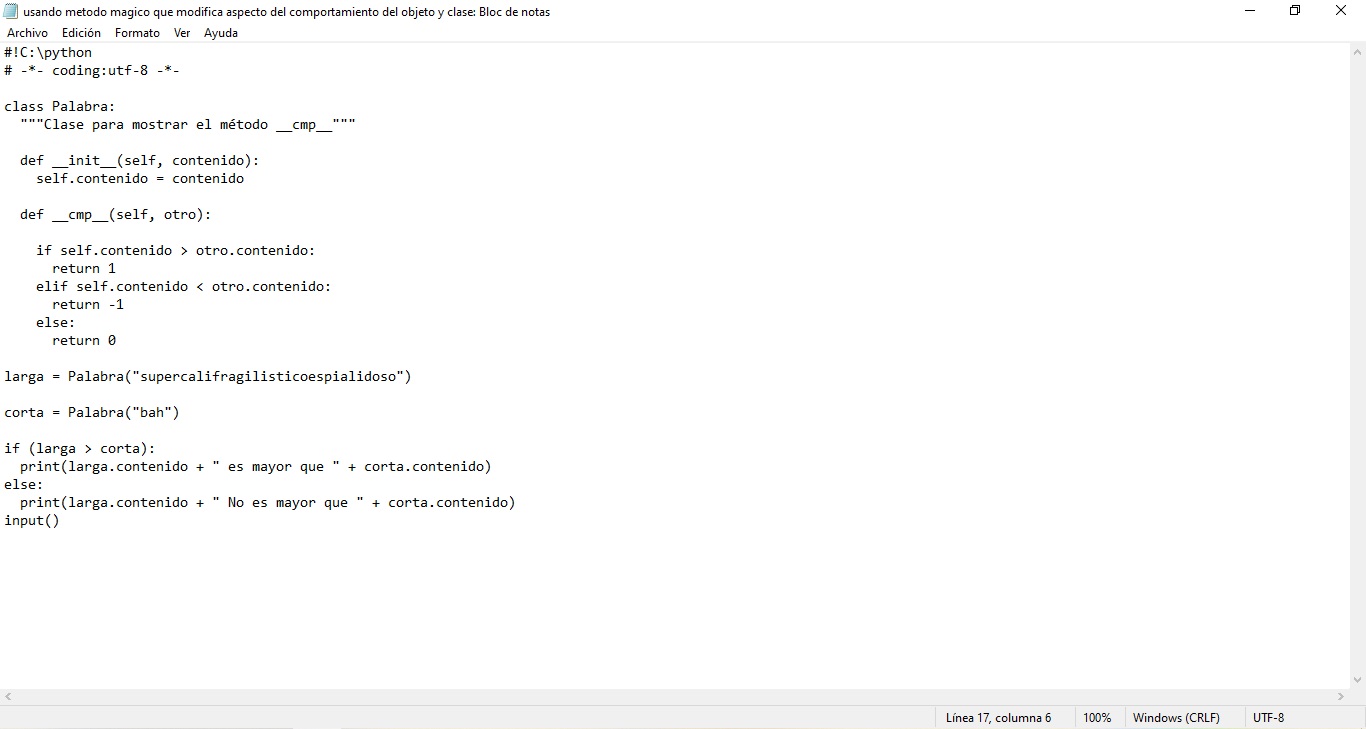Click 'Windows (CRLF)' in status bar
This screenshot has height=729, width=1366.
pos(1176,717)
